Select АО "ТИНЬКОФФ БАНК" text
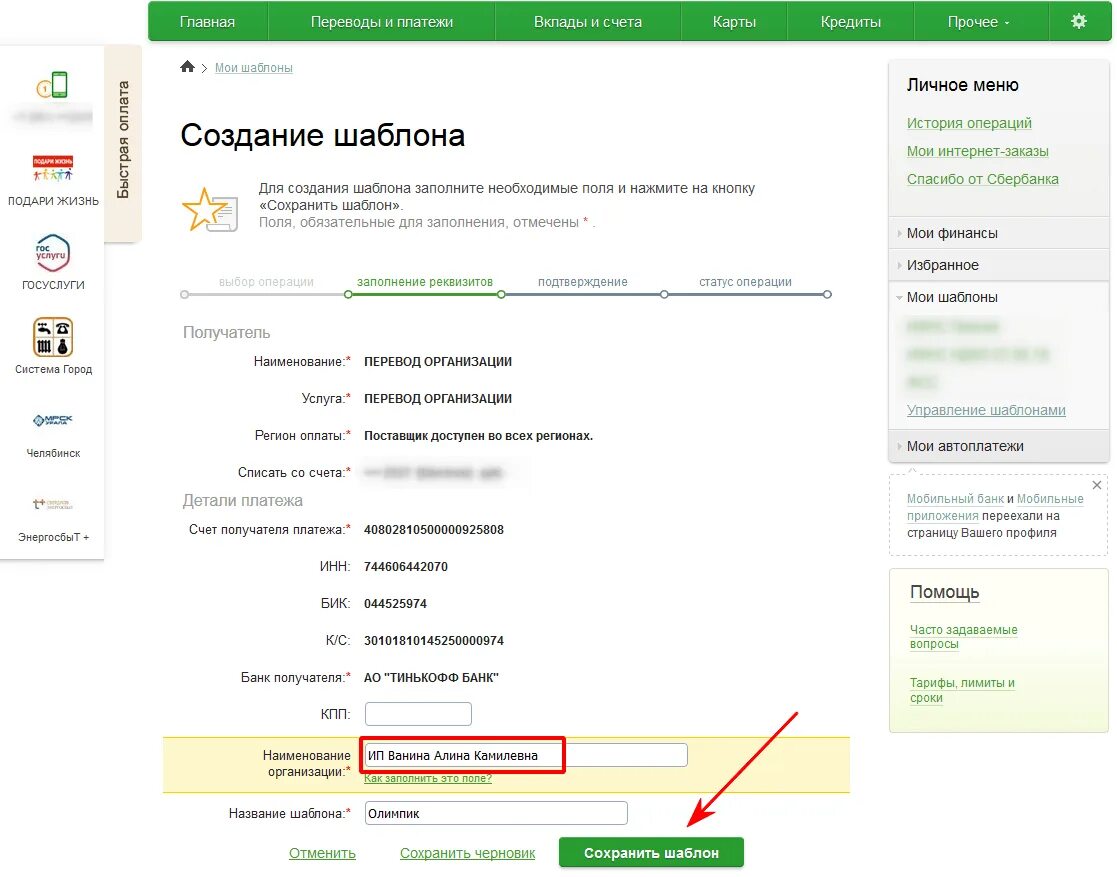The width and height of the screenshot is (1117, 877). tap(431, 678)
